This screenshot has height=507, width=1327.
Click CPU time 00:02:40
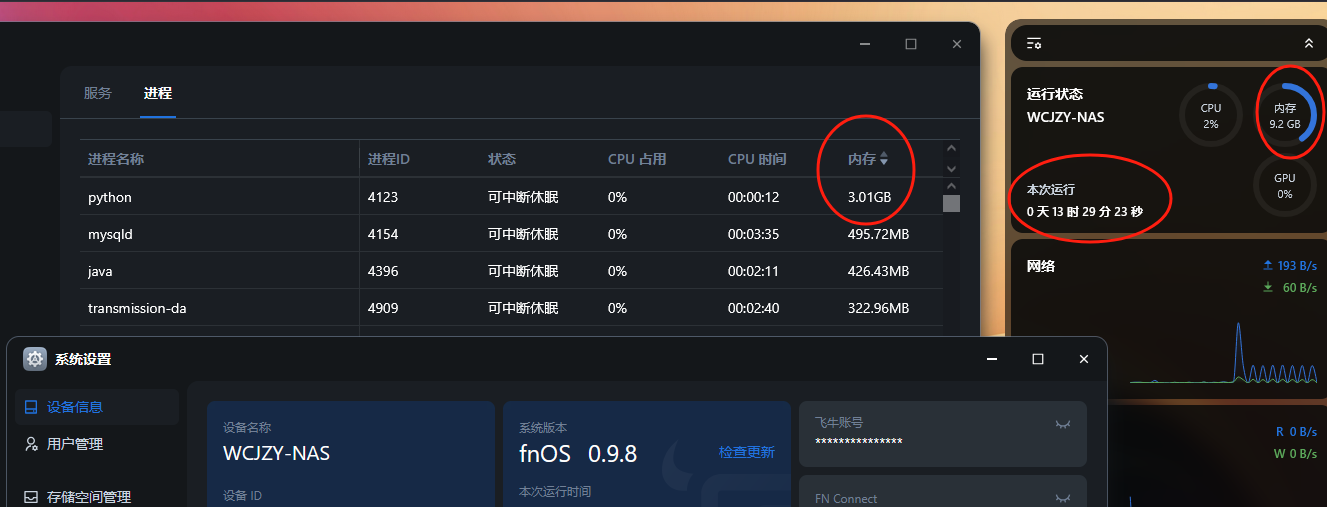click(x=753, y=308)
